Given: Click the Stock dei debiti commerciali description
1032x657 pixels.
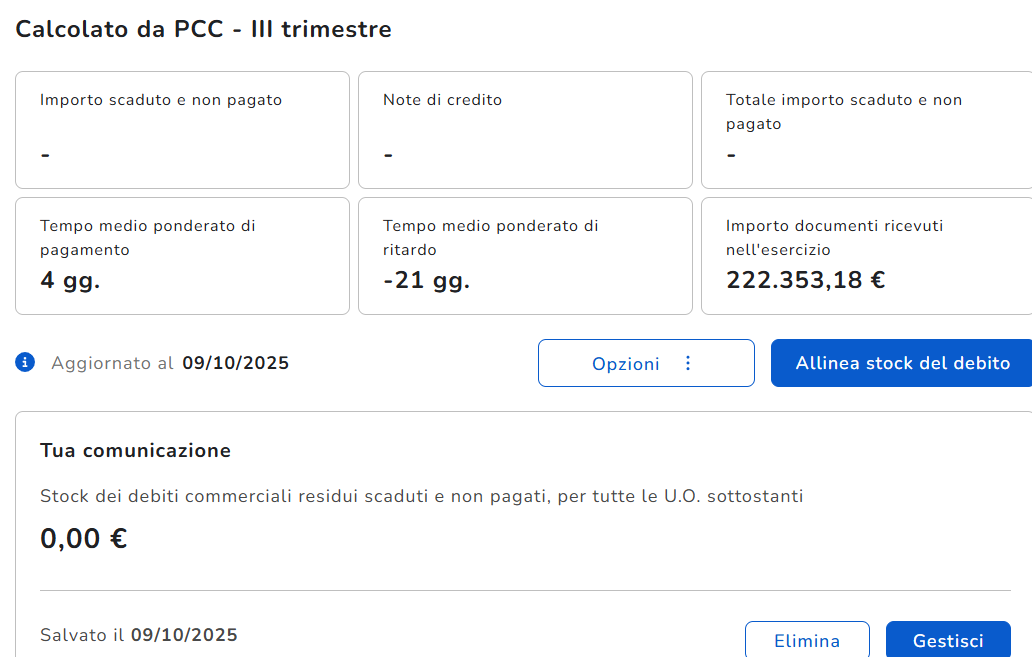Looking at the screenshot, I should tap(421, 496).
